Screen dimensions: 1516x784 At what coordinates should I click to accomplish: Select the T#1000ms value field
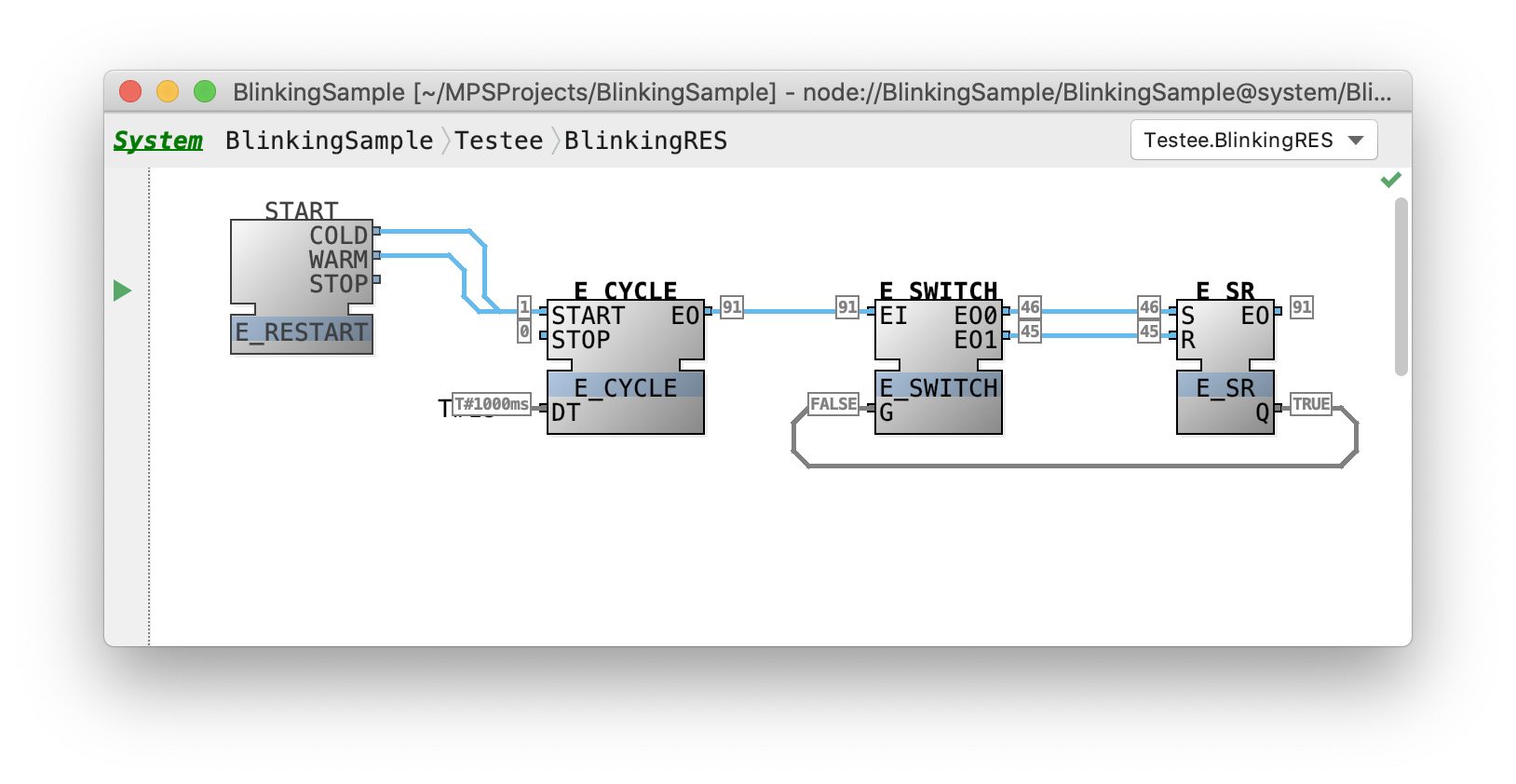pos(492,404)
